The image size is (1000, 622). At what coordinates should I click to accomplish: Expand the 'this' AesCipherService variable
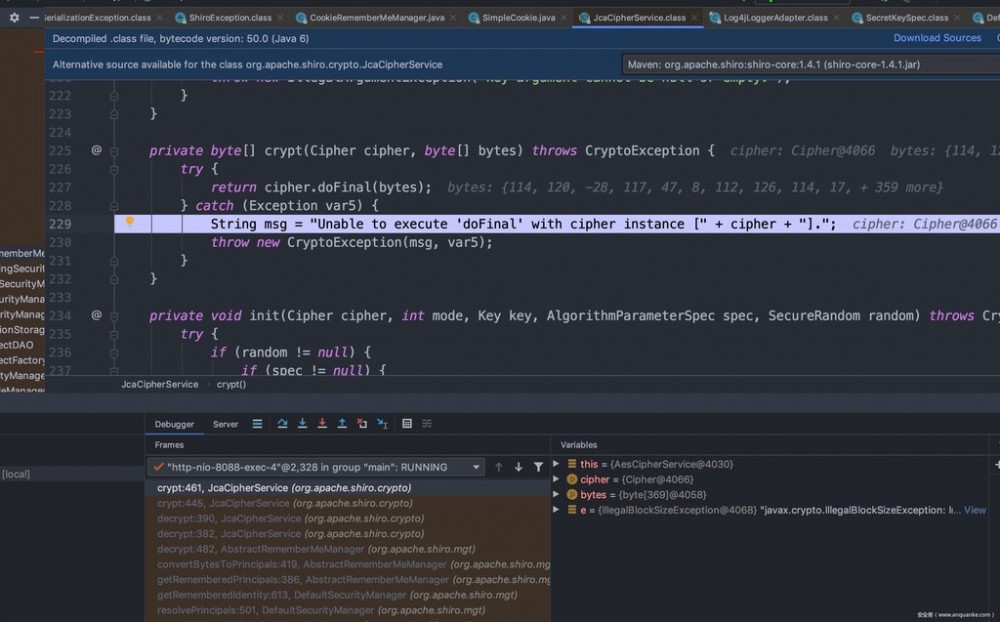pyautogui.click(x=557, y=465)
